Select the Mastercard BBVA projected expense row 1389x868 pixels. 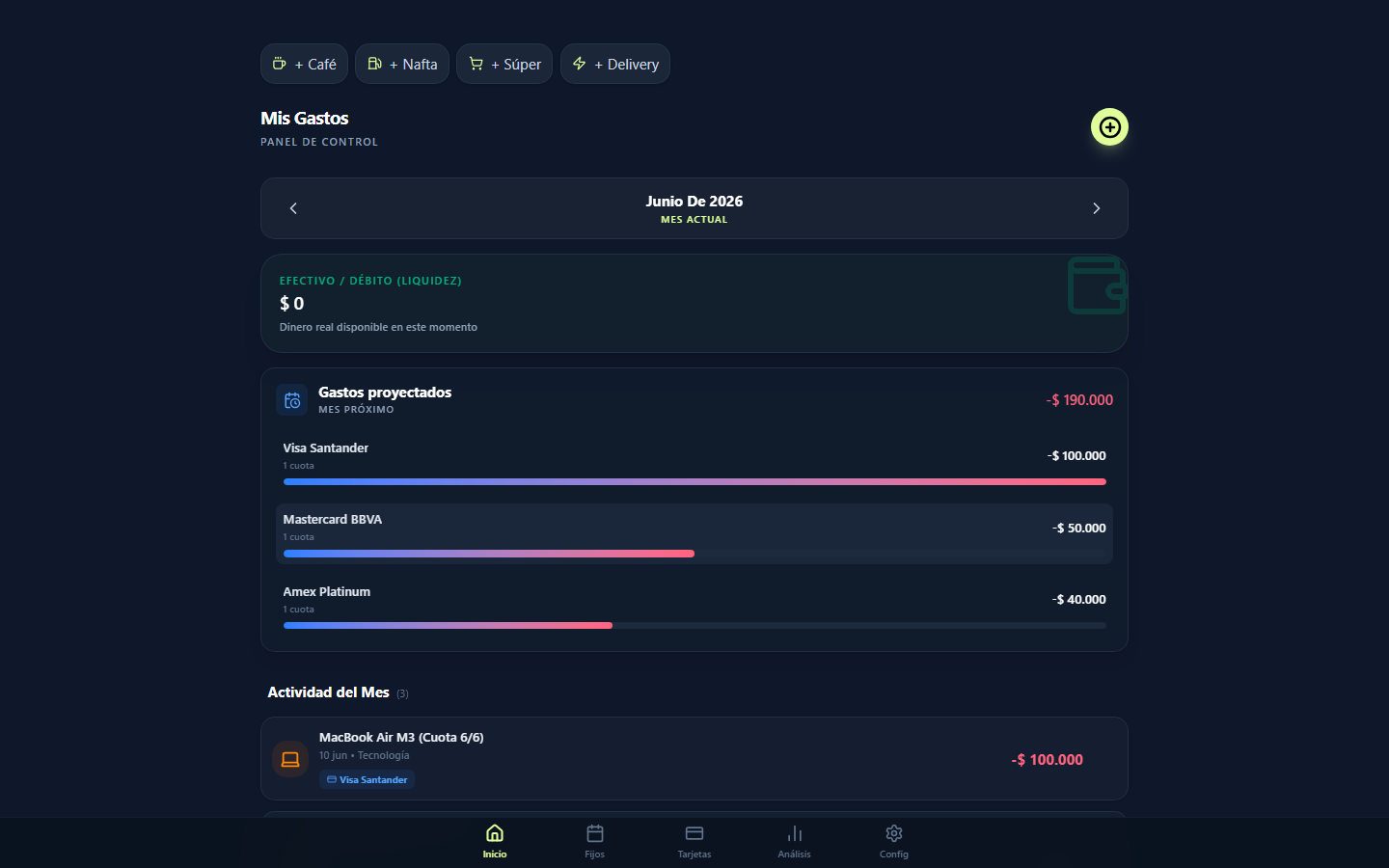click(694, 533)
